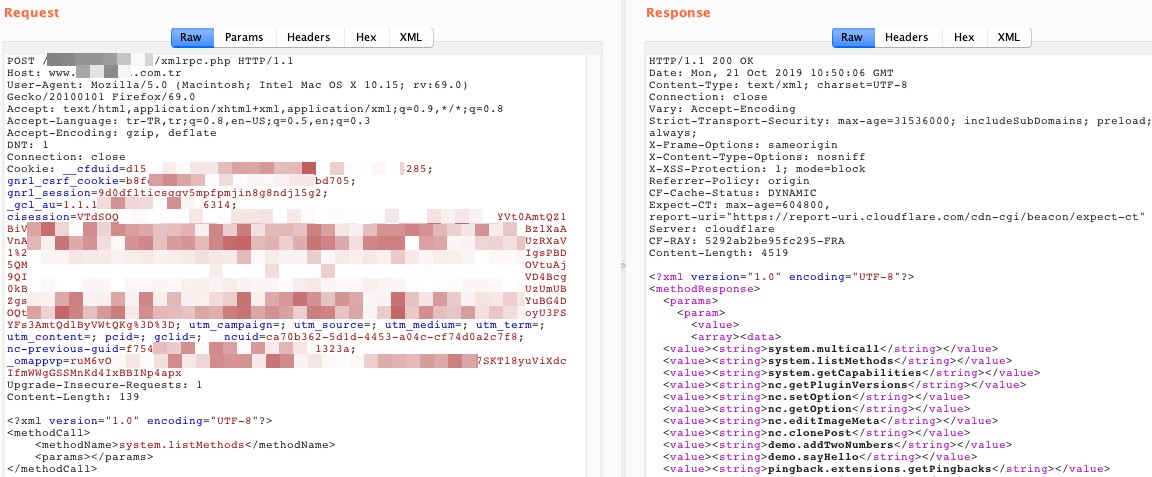
Task: Switch to the Response Hex tab
Action: pyautogui.click(x=964, y=37)
